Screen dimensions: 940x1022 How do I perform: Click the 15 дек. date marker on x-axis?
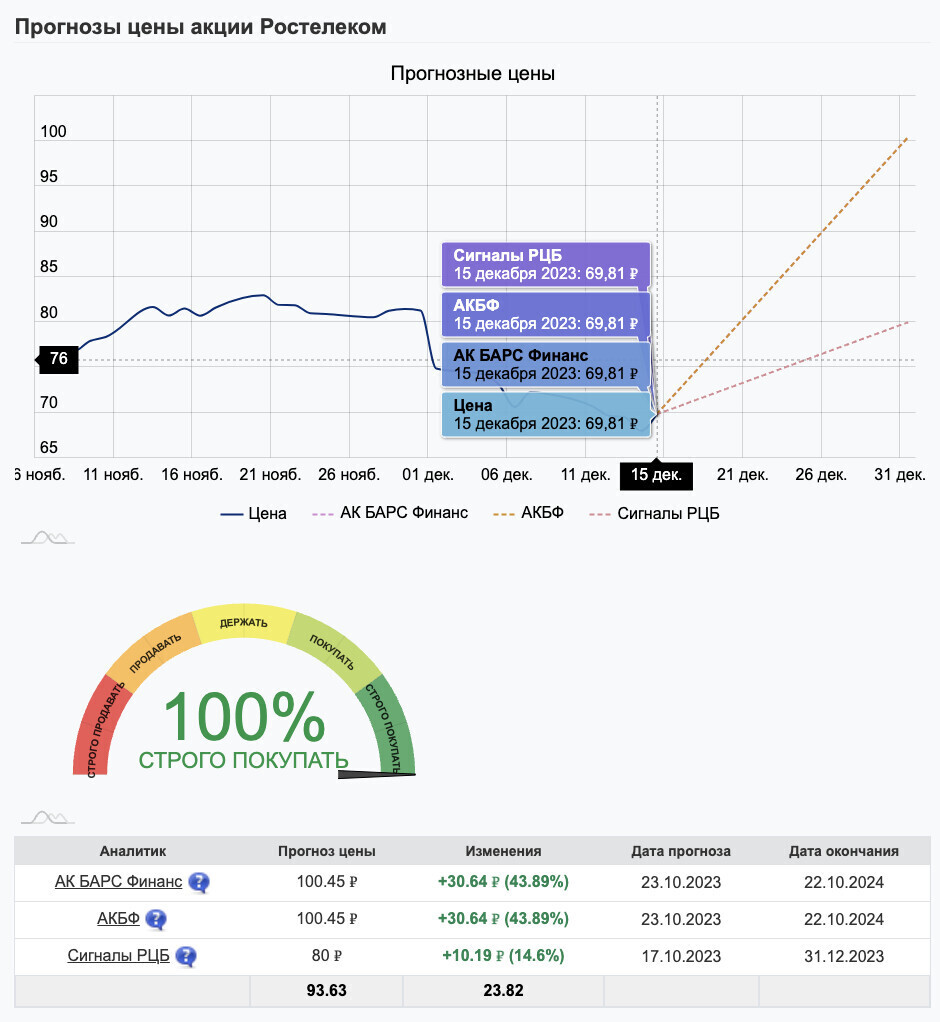point(656,475)
